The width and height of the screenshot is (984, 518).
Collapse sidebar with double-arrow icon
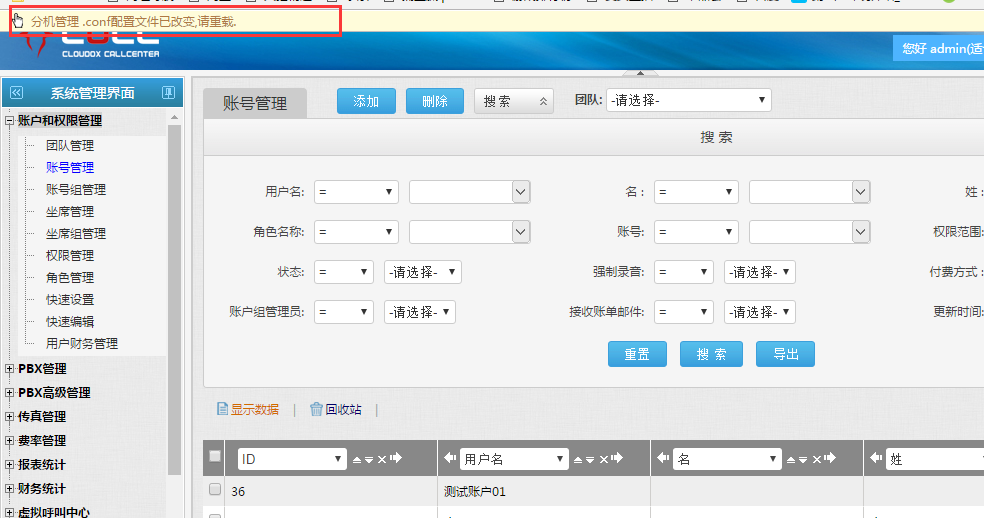click(17, 93)
